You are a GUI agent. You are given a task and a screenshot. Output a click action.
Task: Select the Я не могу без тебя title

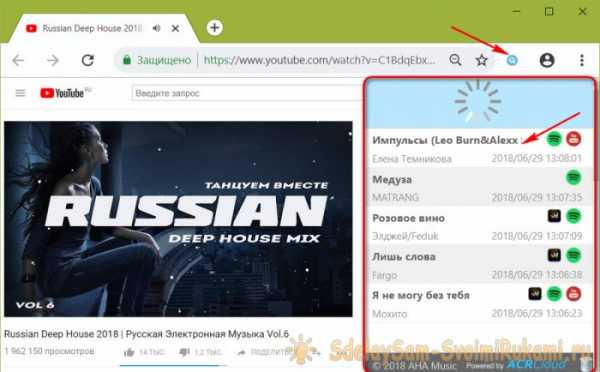(421, 295)
